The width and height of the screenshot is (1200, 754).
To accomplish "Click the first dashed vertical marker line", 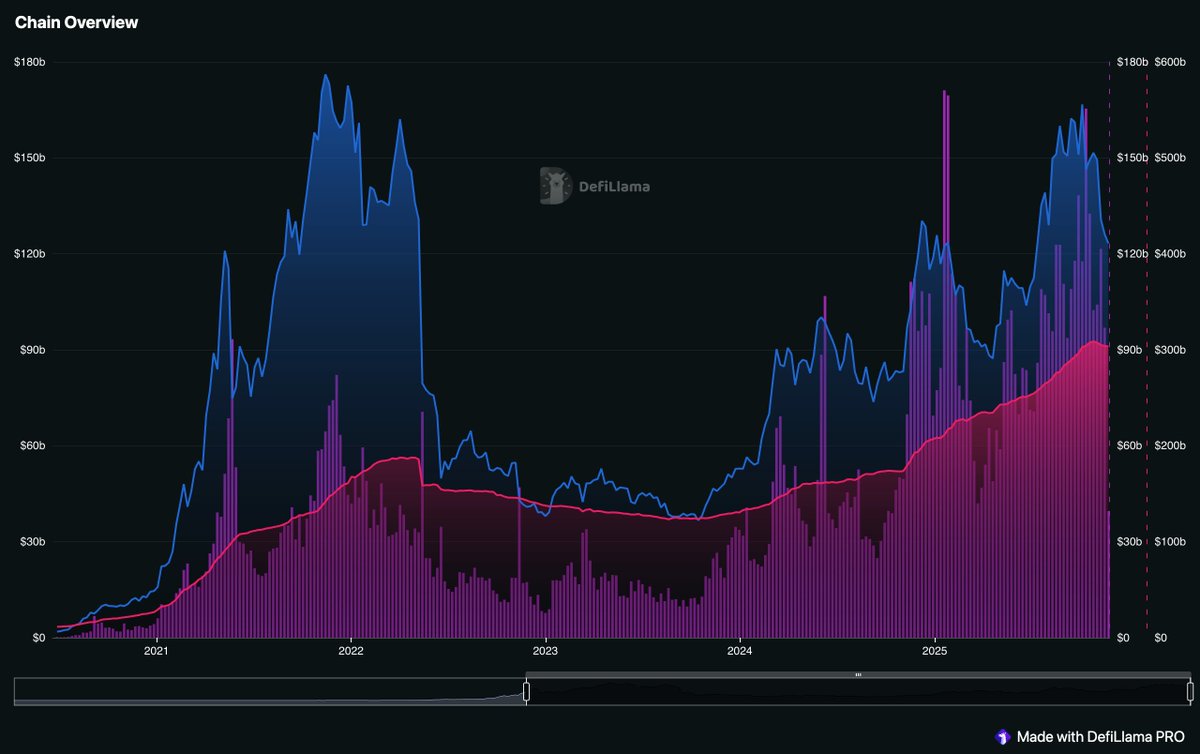I will pyautogui.click(x=1110, y=350).
